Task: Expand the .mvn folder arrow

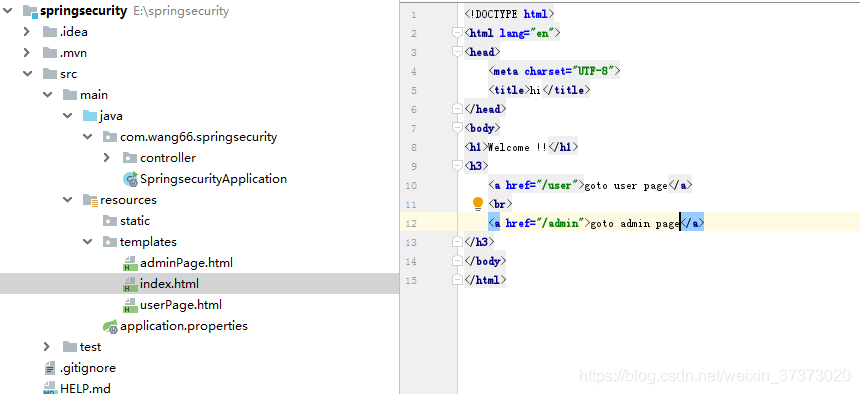Action: [26, 53]
